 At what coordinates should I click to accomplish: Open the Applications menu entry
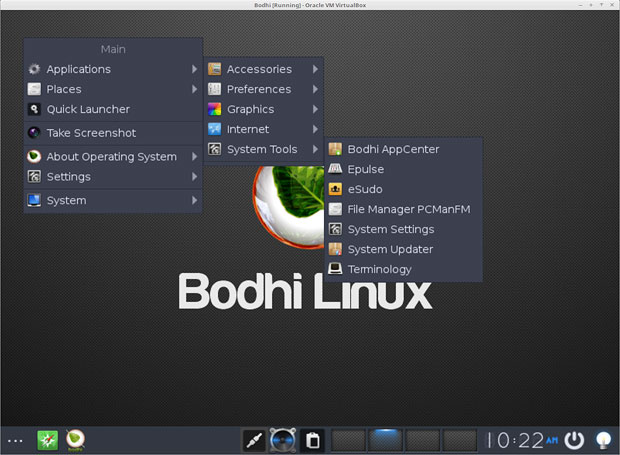pyautogui.click(x=113, y=69)
